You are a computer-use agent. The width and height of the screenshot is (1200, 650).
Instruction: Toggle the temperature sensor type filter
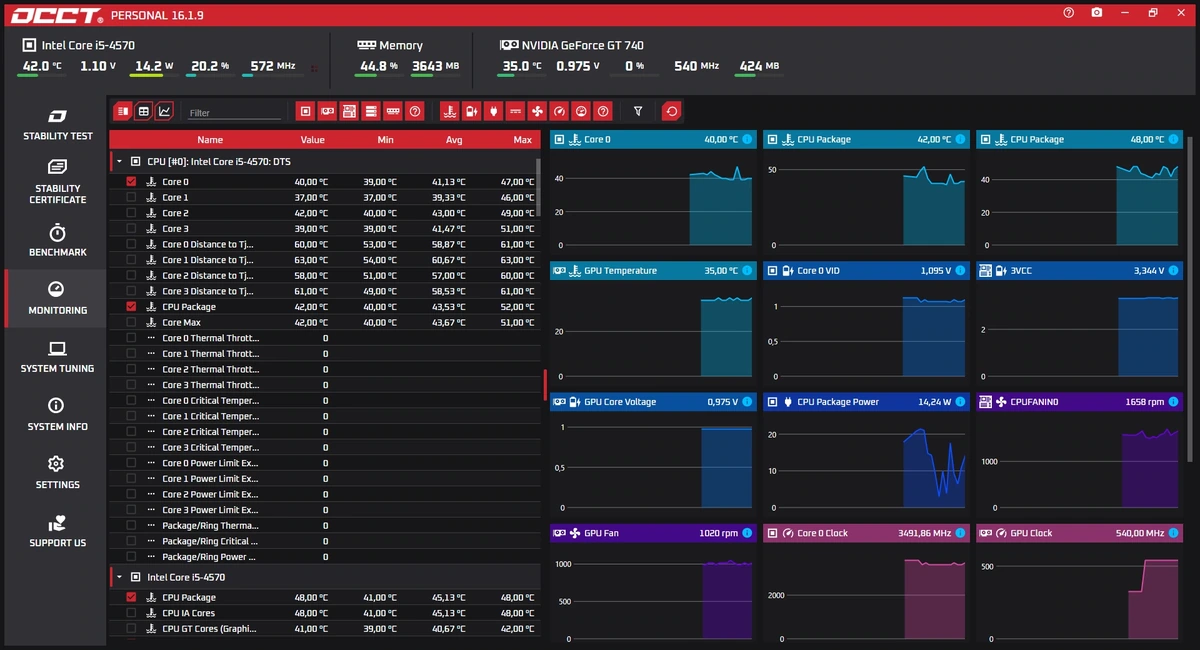click(x=449, y=111)
